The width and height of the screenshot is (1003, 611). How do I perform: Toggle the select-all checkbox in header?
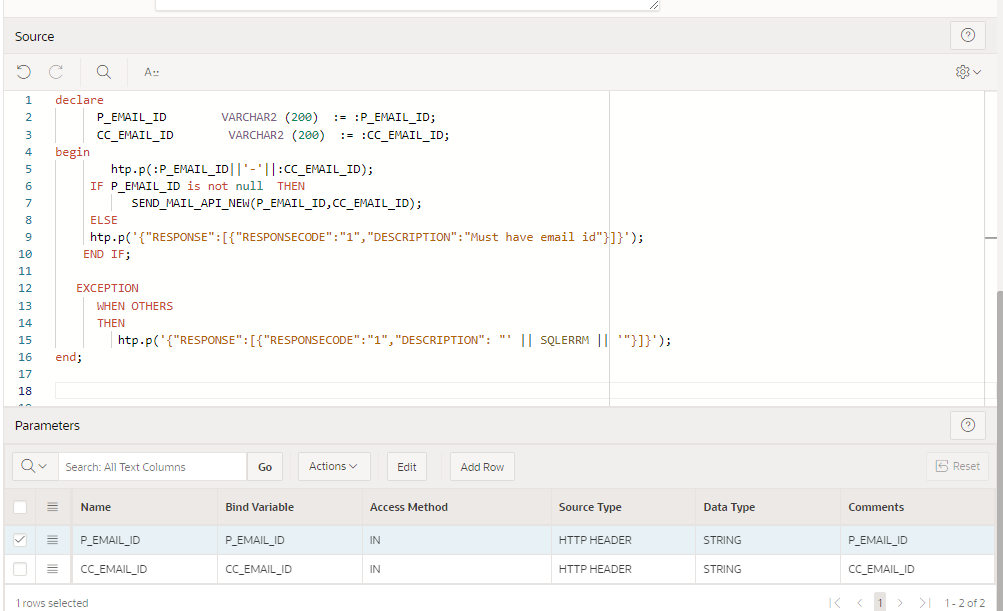20,507
